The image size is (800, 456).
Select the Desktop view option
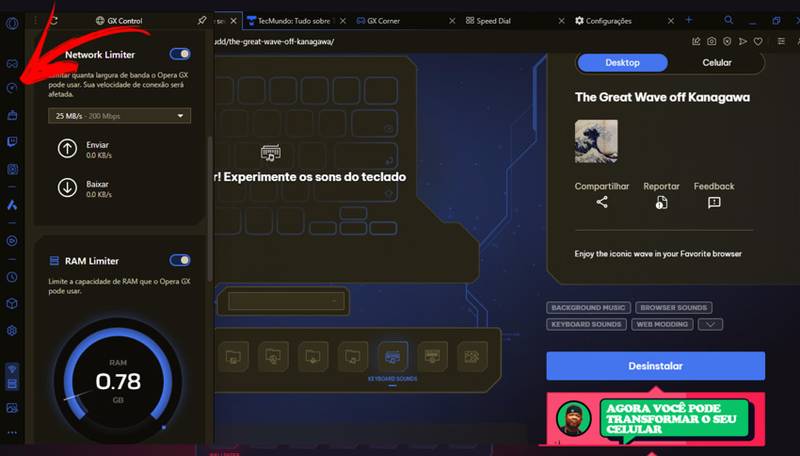[622, 63]
